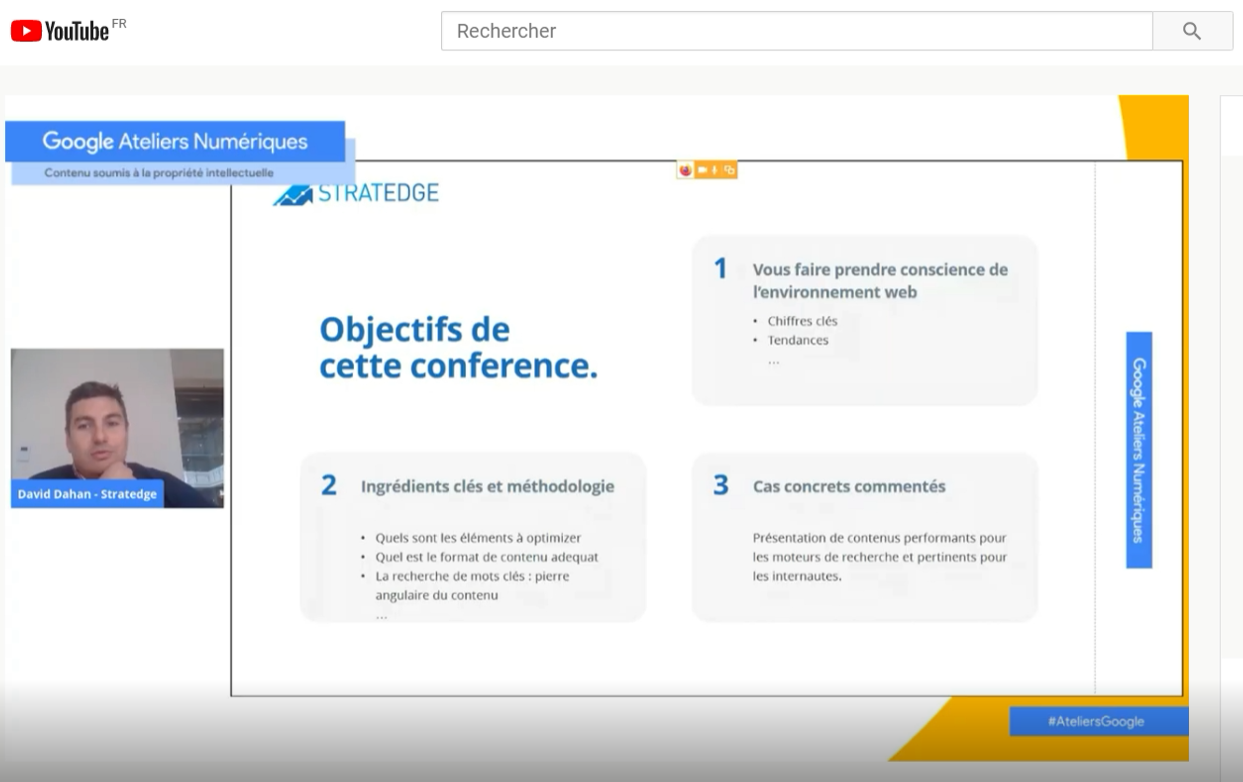Viewport: 1243px width, 782px height.
Task: Click the magnifier search button
Action: (1192, 31)
